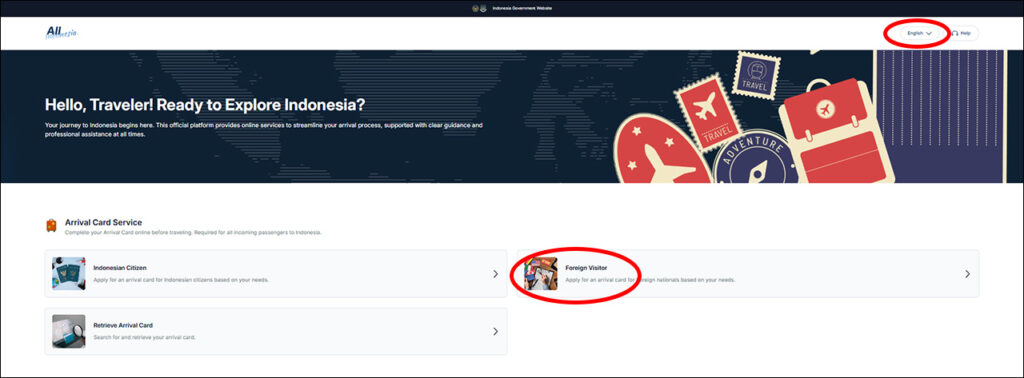Click the Retrieve Arrival Card thumbnail image

[69, 331]
